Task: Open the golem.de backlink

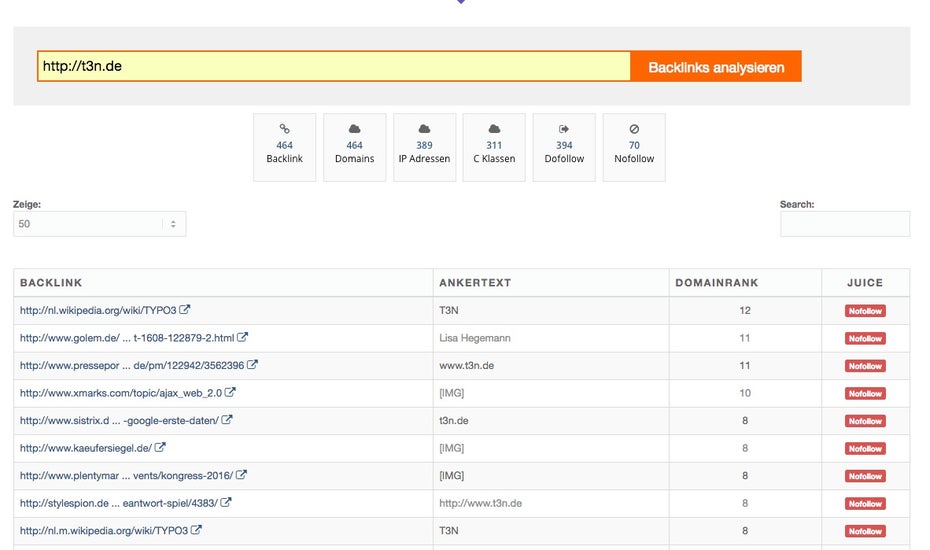Action: 127,338
